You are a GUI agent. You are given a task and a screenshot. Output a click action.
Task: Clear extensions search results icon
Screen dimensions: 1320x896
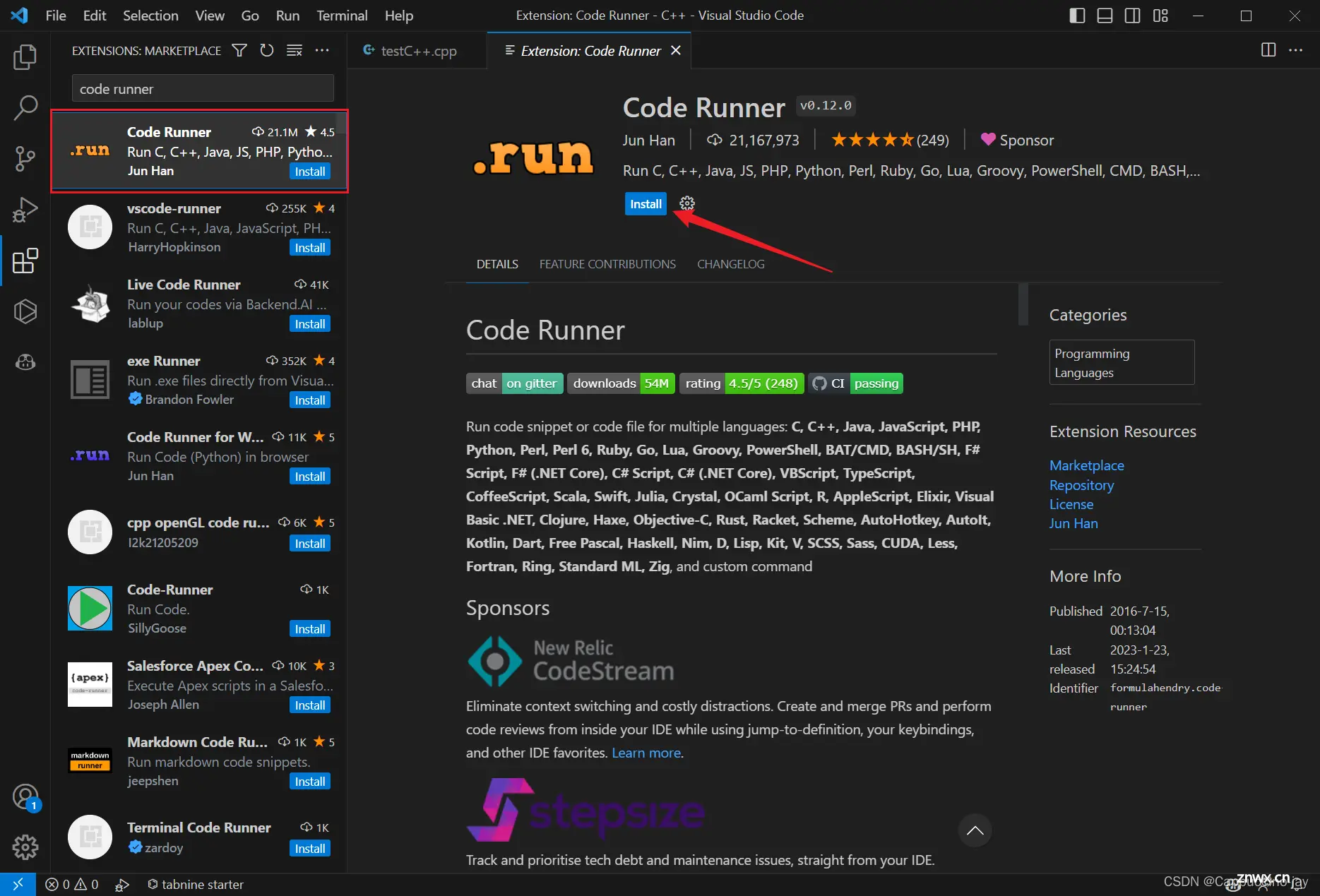(x=295, y=50)
